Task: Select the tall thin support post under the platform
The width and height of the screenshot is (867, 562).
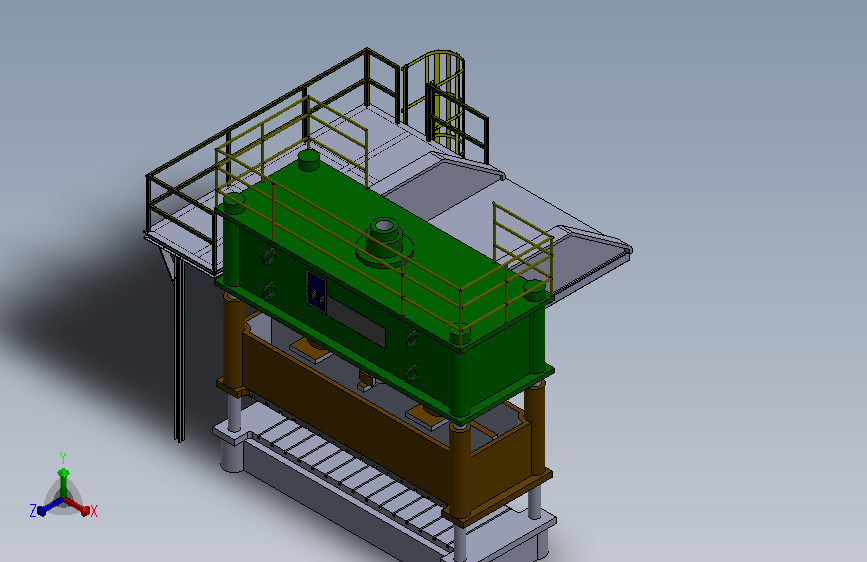Action: (x=179, y=351)
